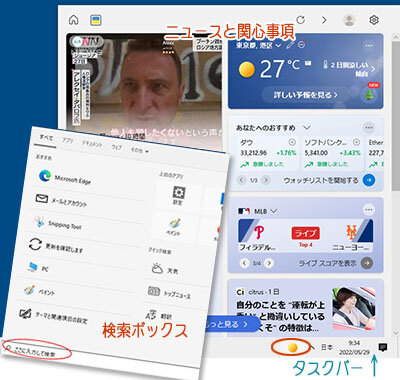Go to next stocks page

265,180
